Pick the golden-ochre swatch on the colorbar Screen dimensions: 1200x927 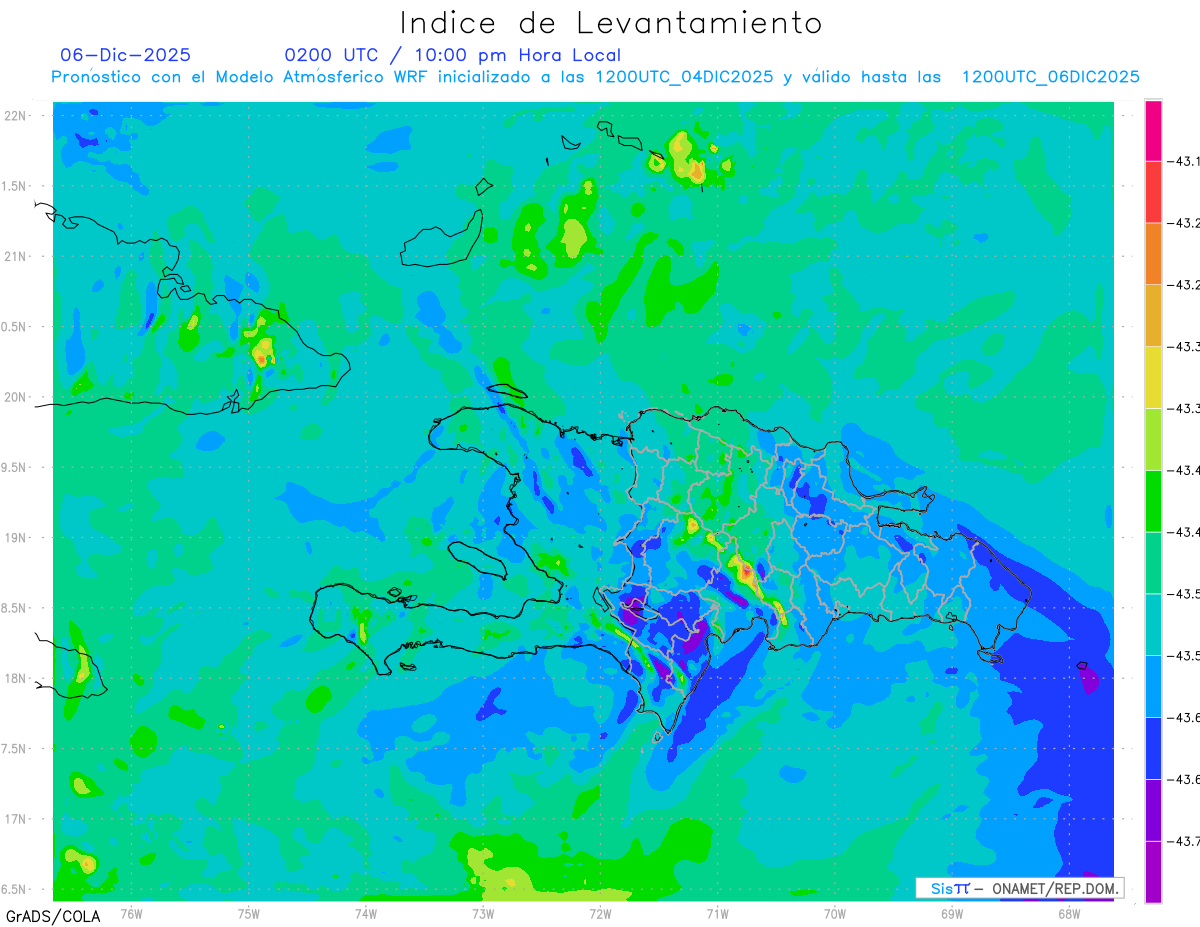tap(1153, 316)
